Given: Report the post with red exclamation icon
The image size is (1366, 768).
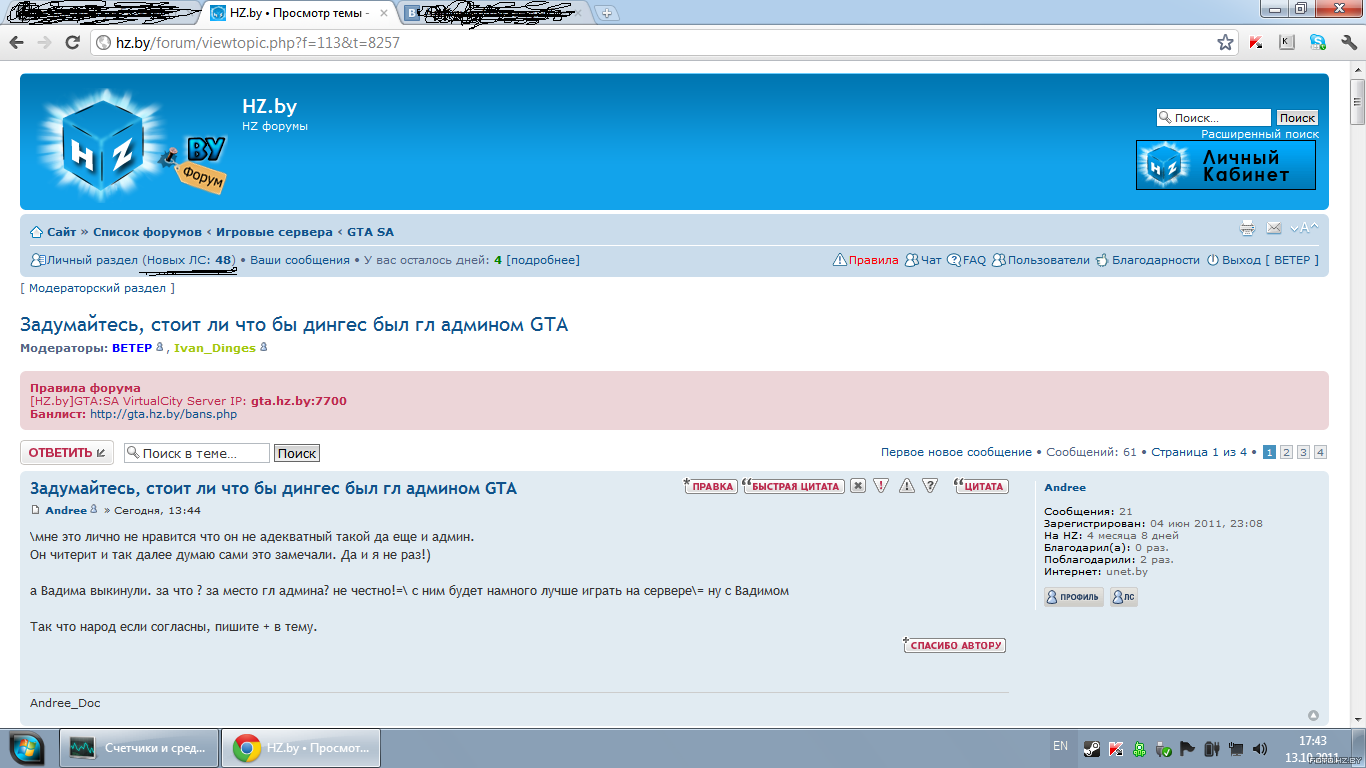Looking at the screenshot, I should (x=881, y=487).
